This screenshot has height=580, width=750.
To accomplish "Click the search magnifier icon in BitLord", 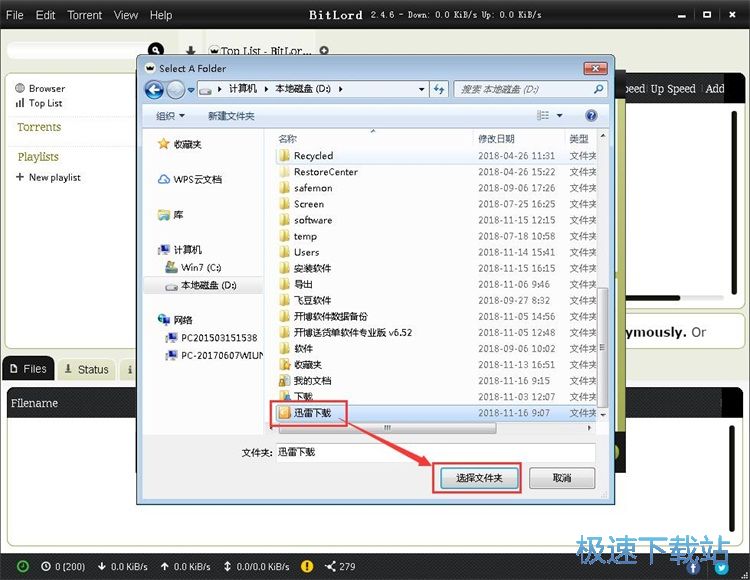I will click(156, 49).
